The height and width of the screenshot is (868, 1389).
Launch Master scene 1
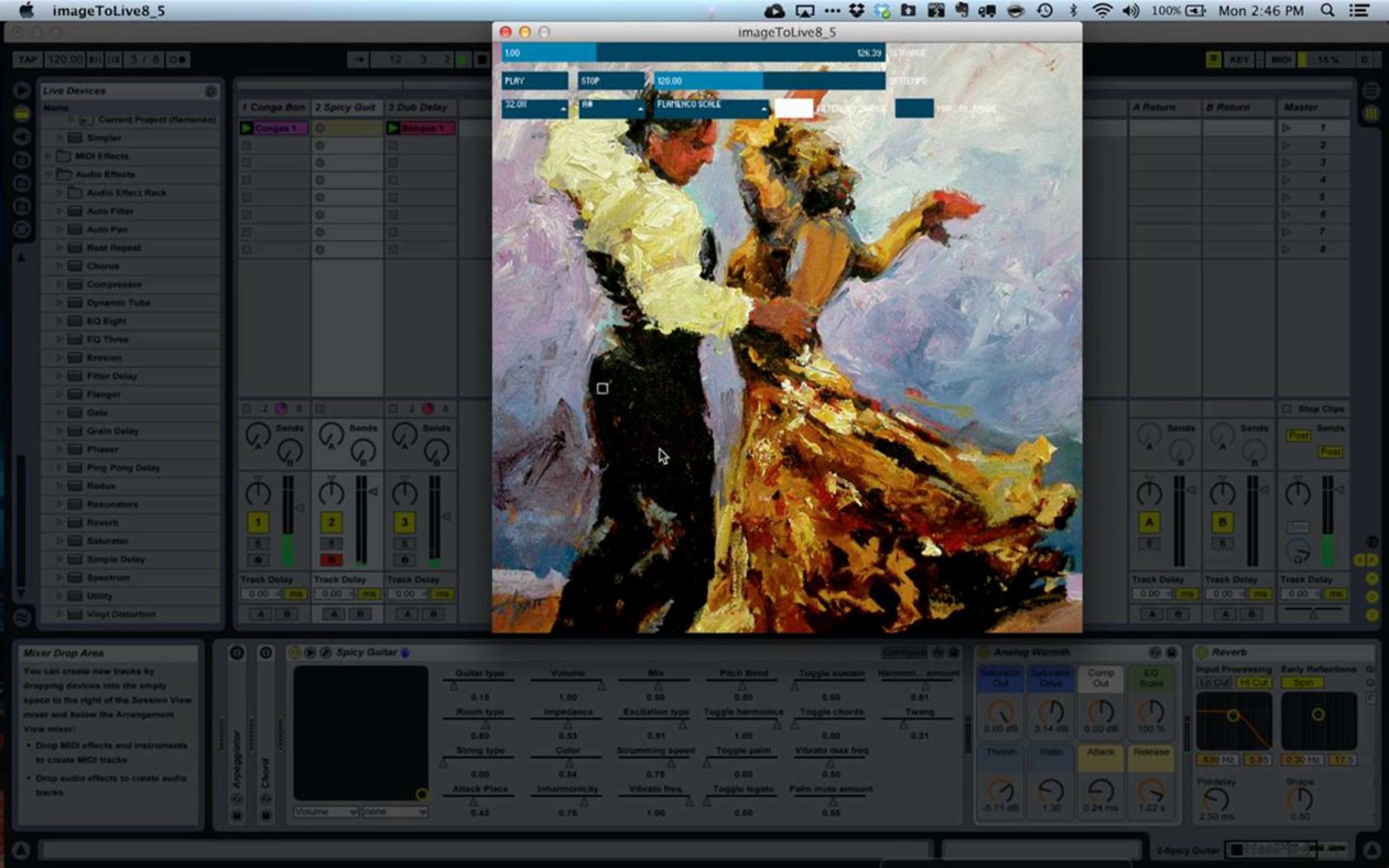pyautogui.click(x=1287, y=128)
